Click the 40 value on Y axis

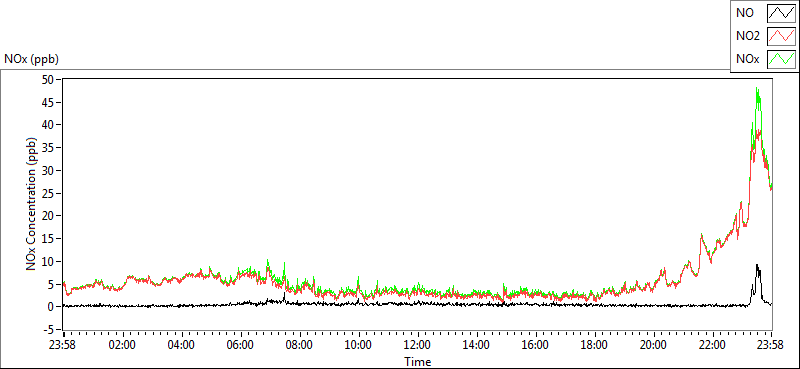(49, 125)
